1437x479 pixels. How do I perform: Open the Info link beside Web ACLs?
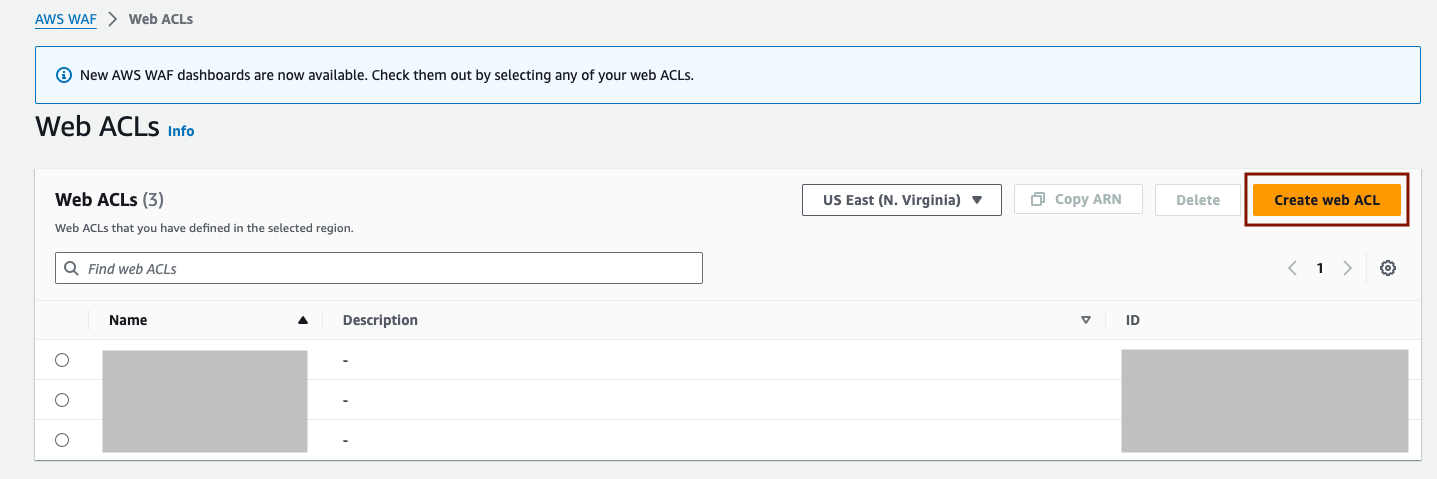coord(181,131)
